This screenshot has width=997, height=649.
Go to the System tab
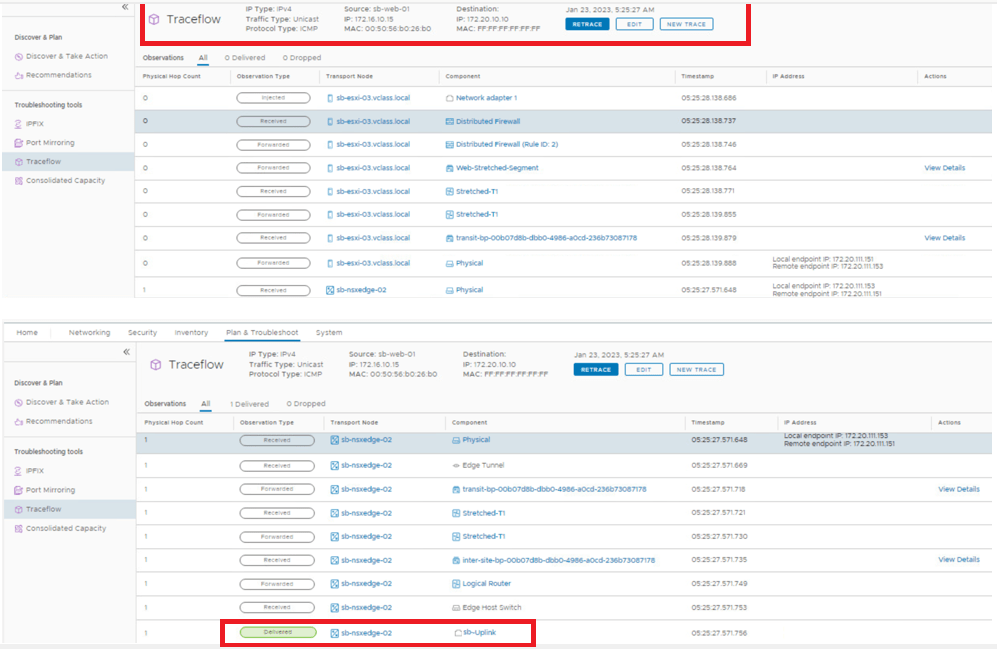pos(329,332)
